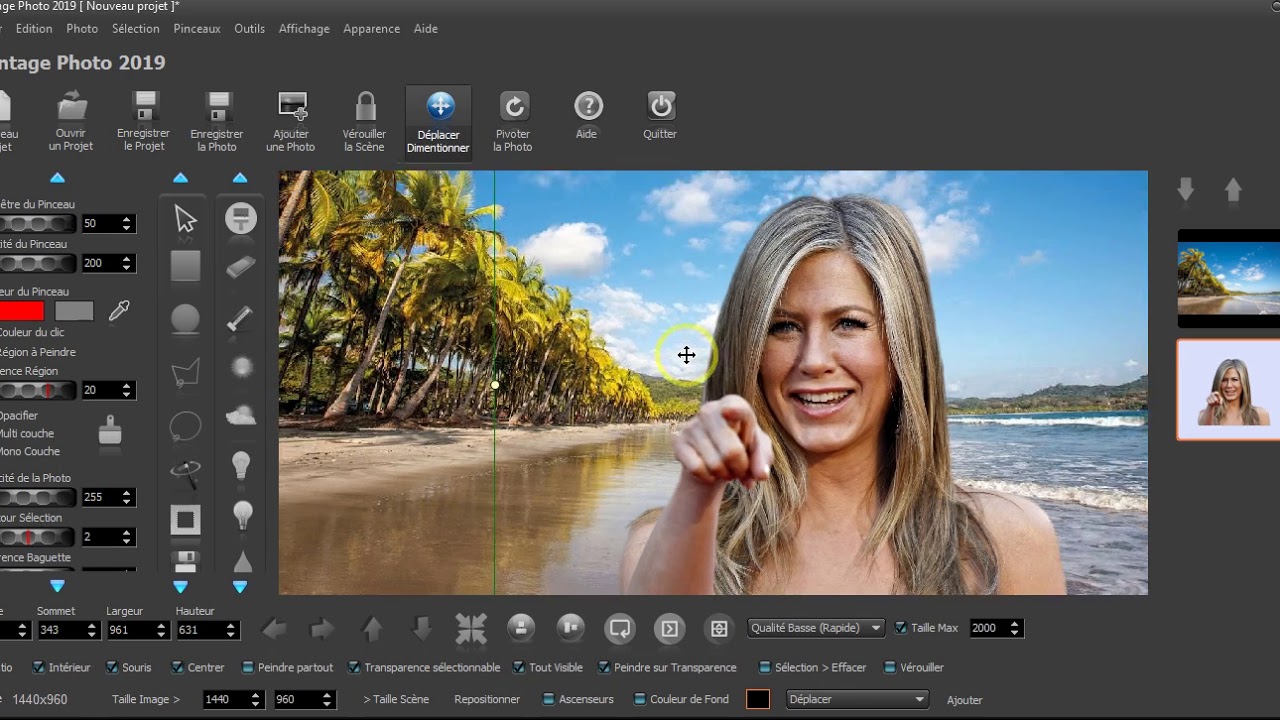Open the Affichage menu
1280x720 pixels.
[304, 29]
